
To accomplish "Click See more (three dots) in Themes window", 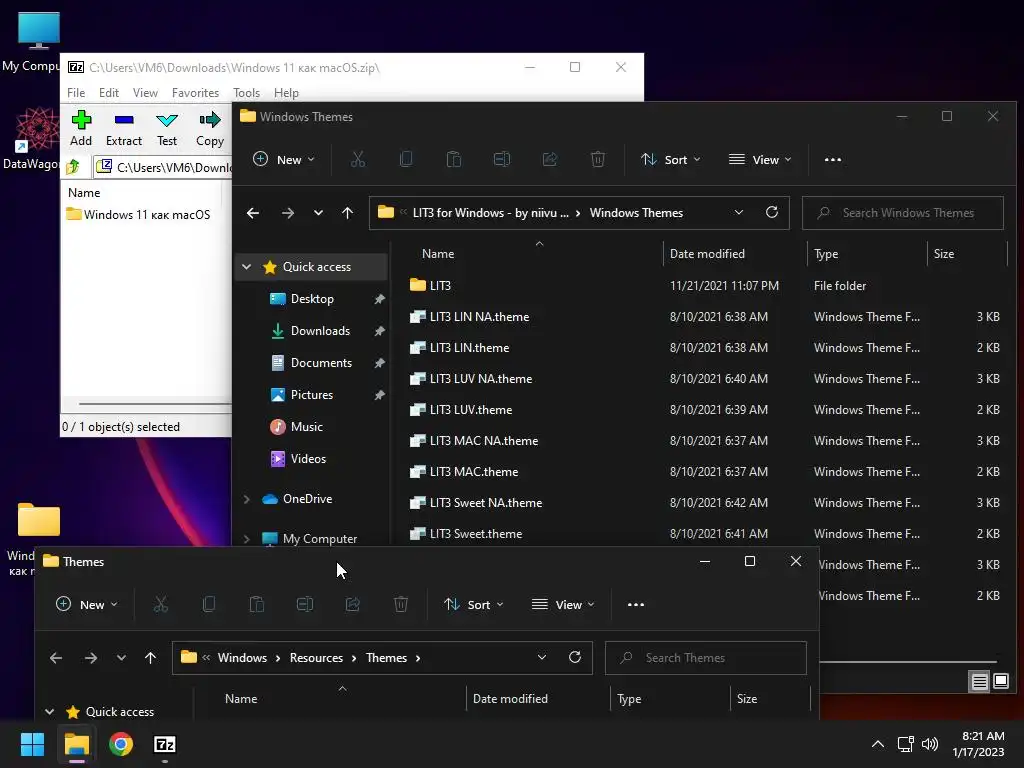I will (x=635, y=605).
